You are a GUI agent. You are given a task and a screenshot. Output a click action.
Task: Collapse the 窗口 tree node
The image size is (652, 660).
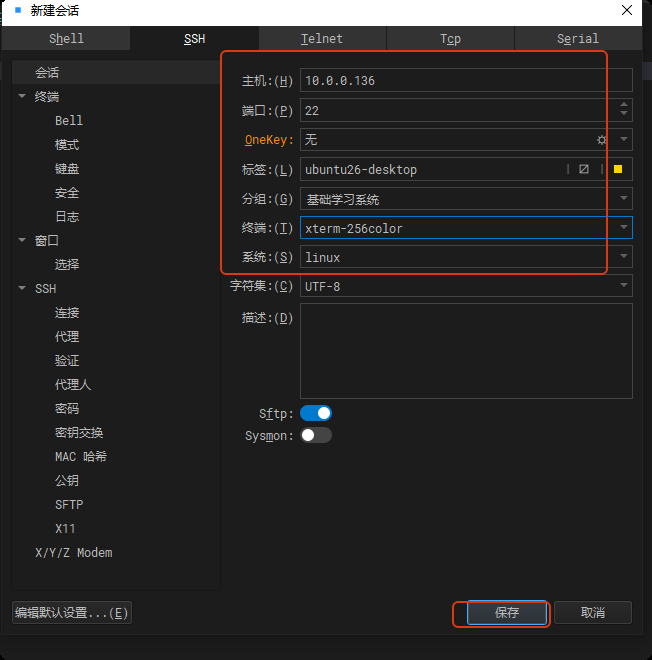click(22, 240)
